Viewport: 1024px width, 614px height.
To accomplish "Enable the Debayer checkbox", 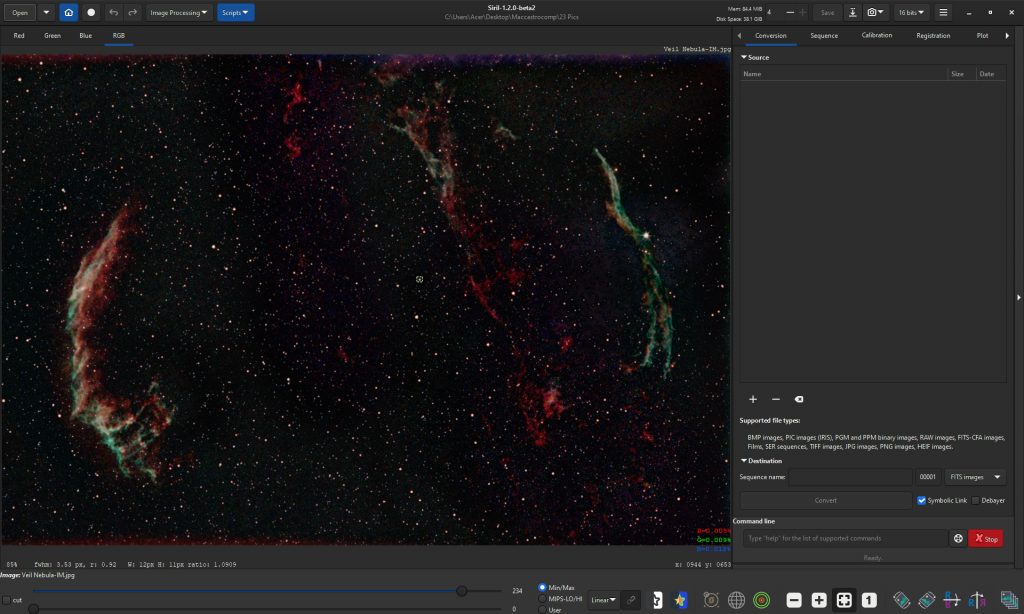I will click(976, 500).
